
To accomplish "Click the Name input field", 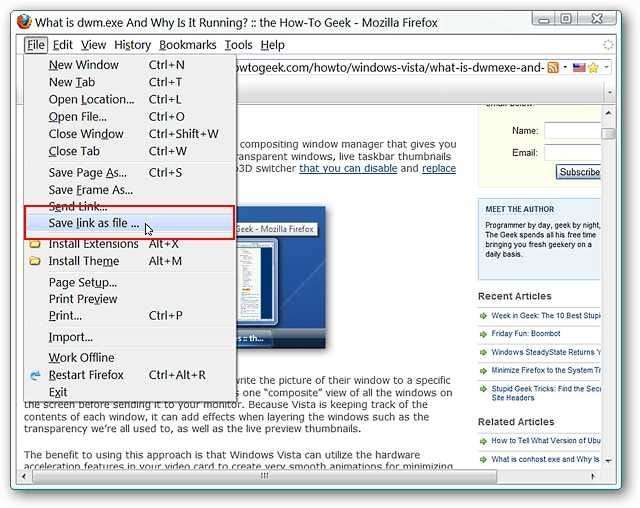I will pyautogui.click(x=573, y=131).
